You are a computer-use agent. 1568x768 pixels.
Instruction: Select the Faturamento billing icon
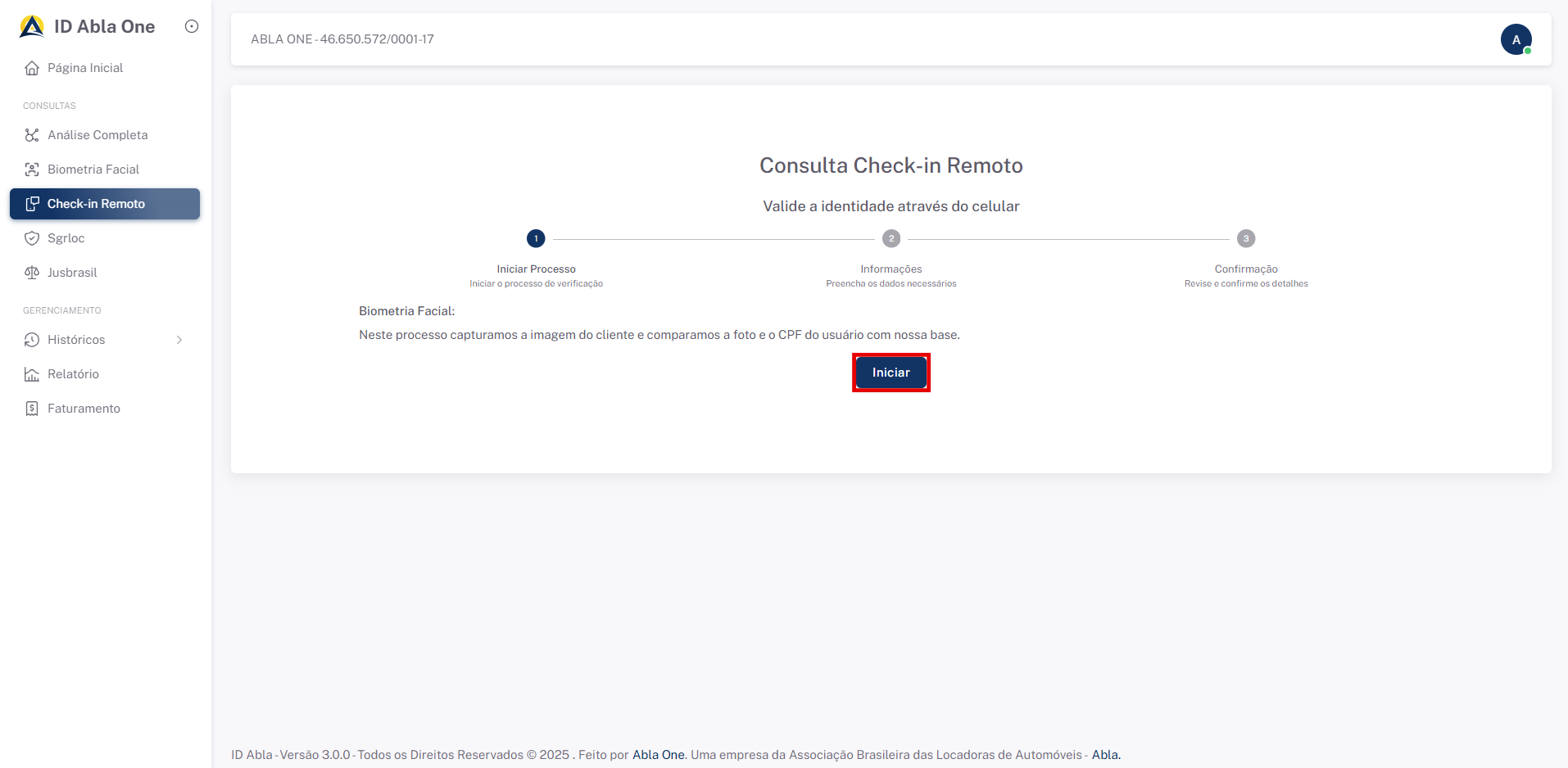click(x=32, y=408)
